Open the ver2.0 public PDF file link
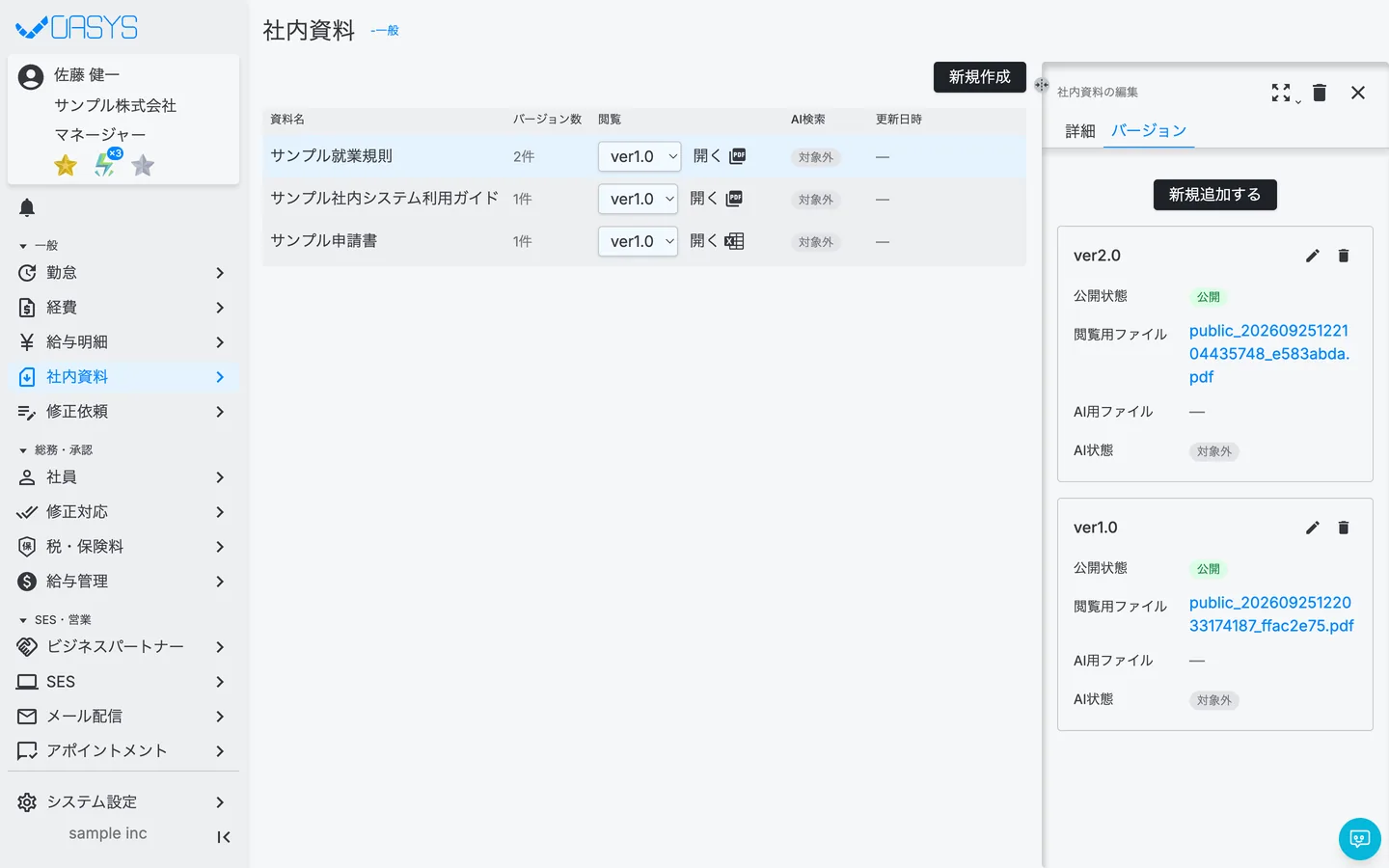1389x868 pixels. (1269, 354)
